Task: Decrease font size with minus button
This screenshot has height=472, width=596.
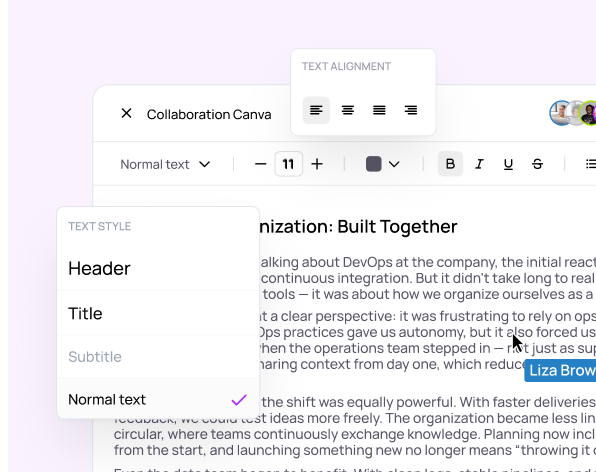Action: click(260, 164)
